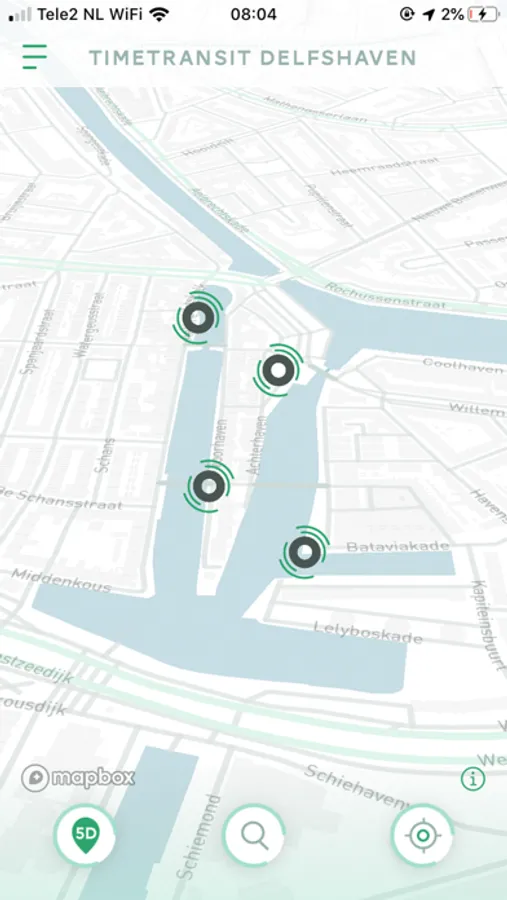Viewport: 507px width, 900px height.
Task: Tap the Mapbox logo
Action: [x=78, y=778]
